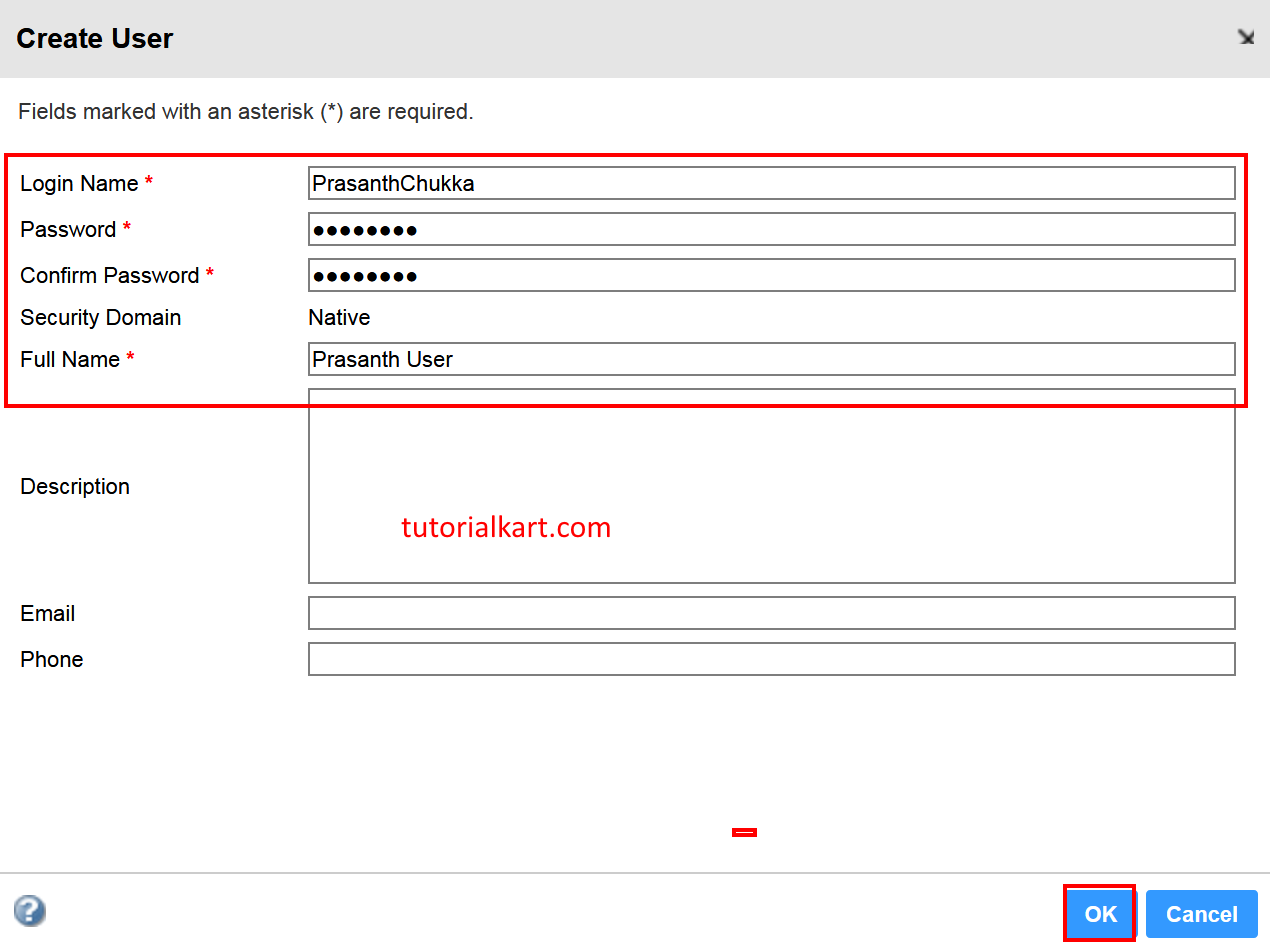Image resolution: width=1270 pixels, height=950 pixels.
Task: Select the Confirm Password field
Action: point(770,274)
